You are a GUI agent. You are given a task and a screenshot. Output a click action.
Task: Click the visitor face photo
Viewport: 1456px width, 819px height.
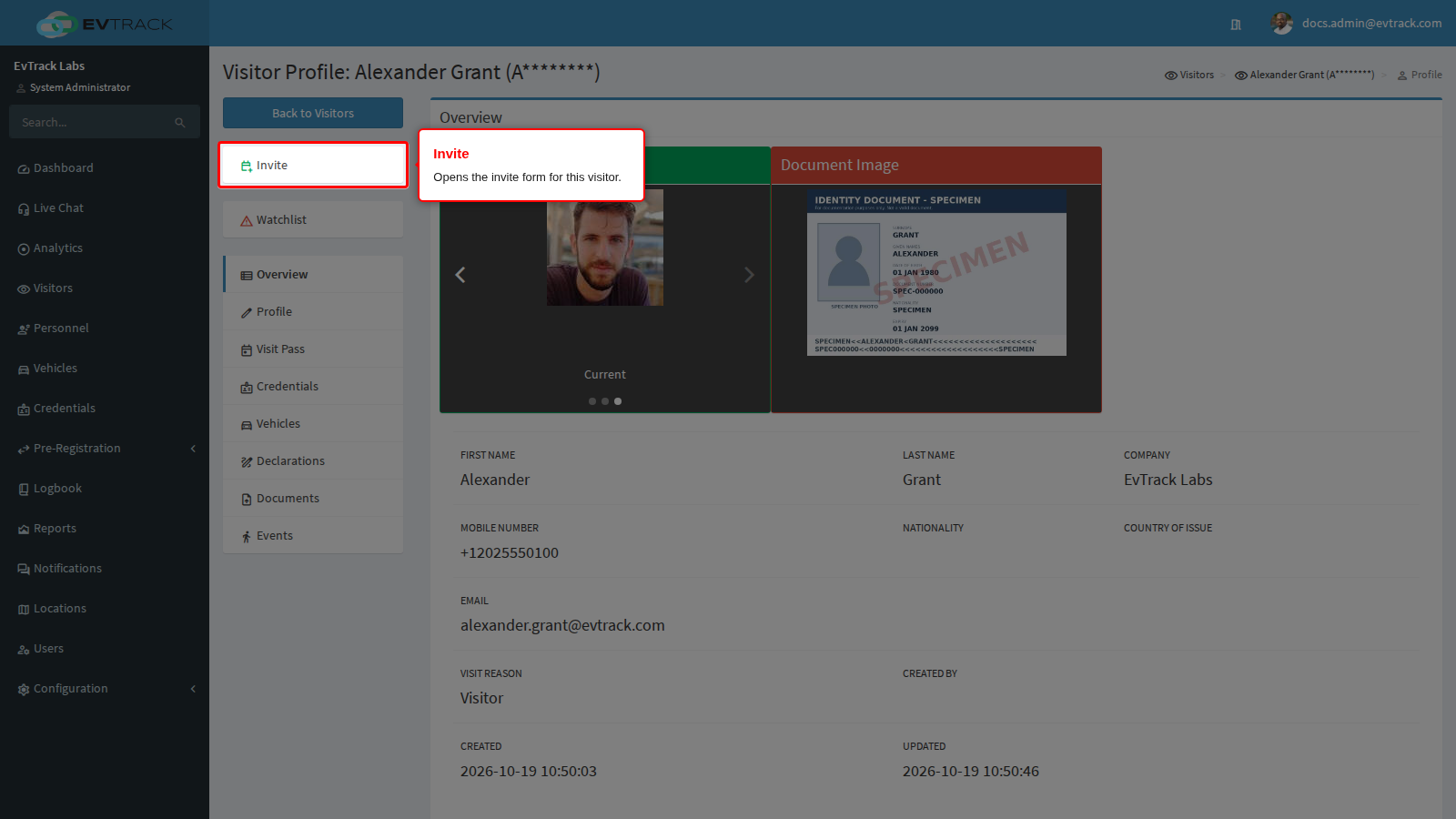pos(605,248)
